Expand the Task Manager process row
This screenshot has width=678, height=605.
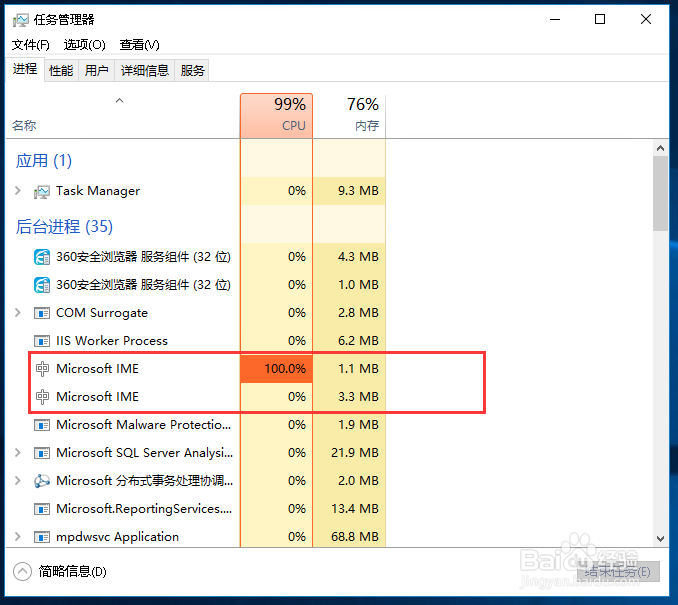point(18,191)
